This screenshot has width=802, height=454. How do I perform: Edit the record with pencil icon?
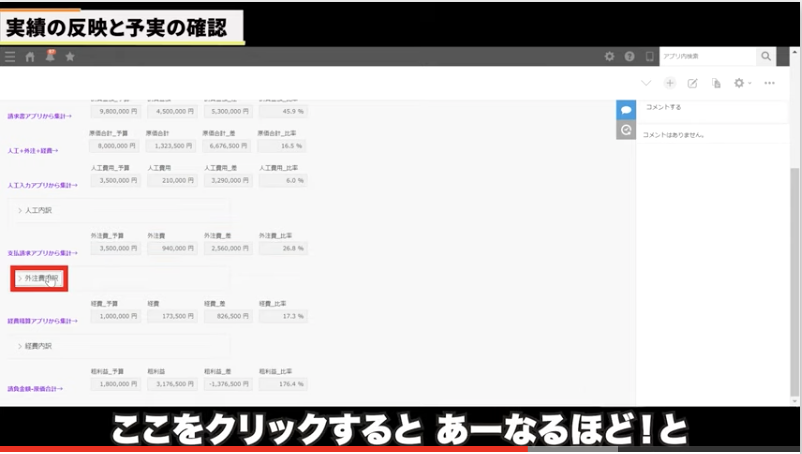click(692, 83)
